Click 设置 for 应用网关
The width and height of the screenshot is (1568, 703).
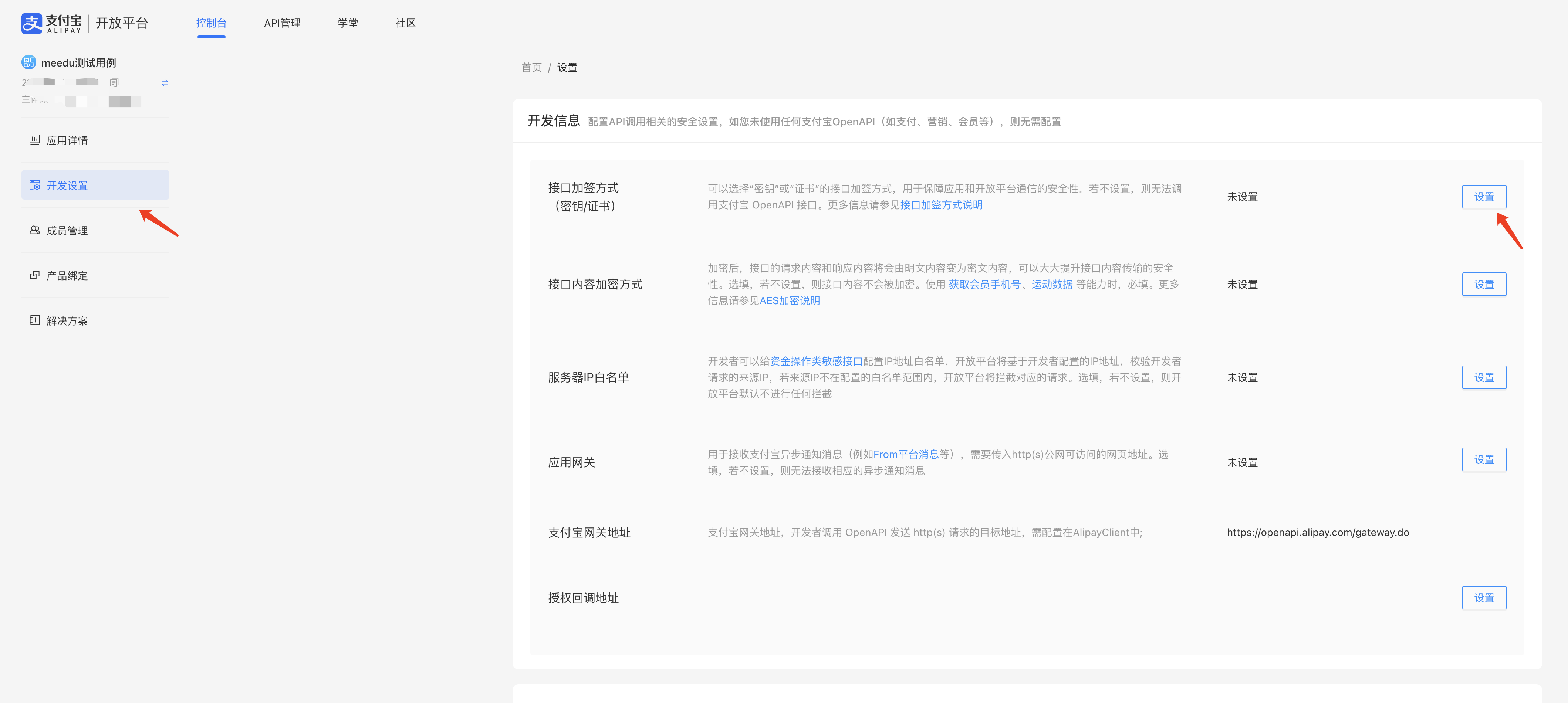[x=1483, y=460]
